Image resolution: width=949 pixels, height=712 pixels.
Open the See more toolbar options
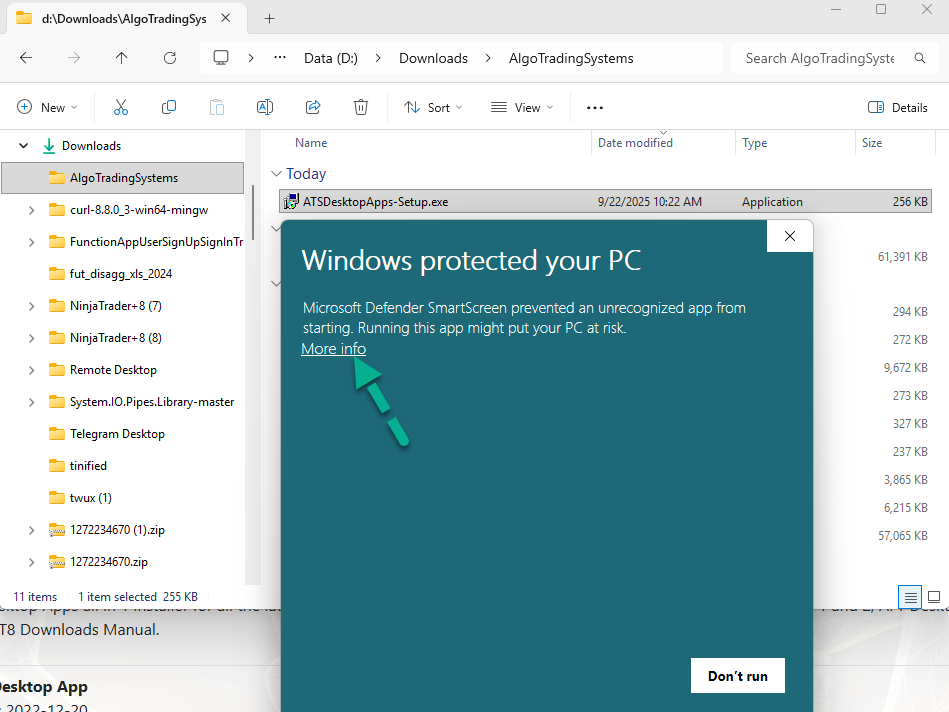click(595, 108)
